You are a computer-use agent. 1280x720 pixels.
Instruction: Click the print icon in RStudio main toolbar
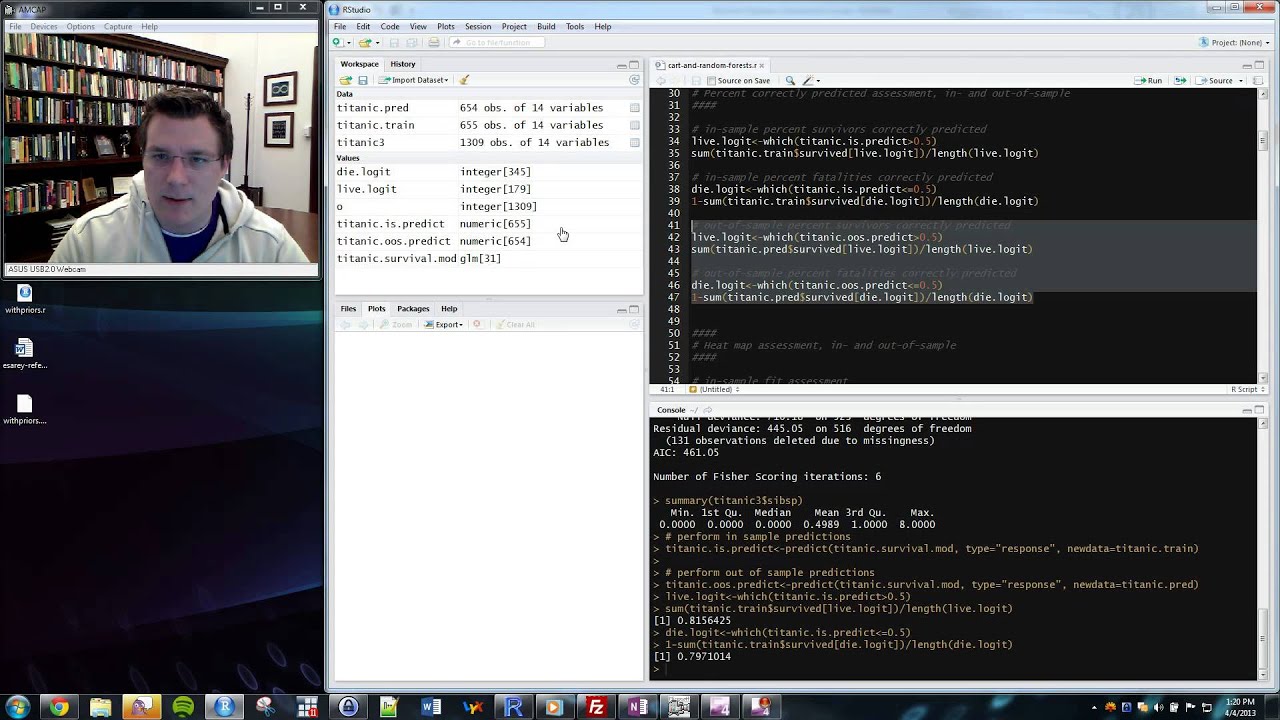click(x=433, y=42)
